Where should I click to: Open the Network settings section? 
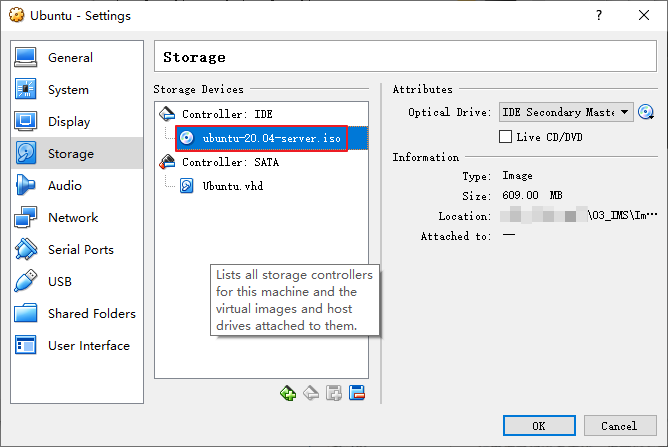(x=73, y=218)
